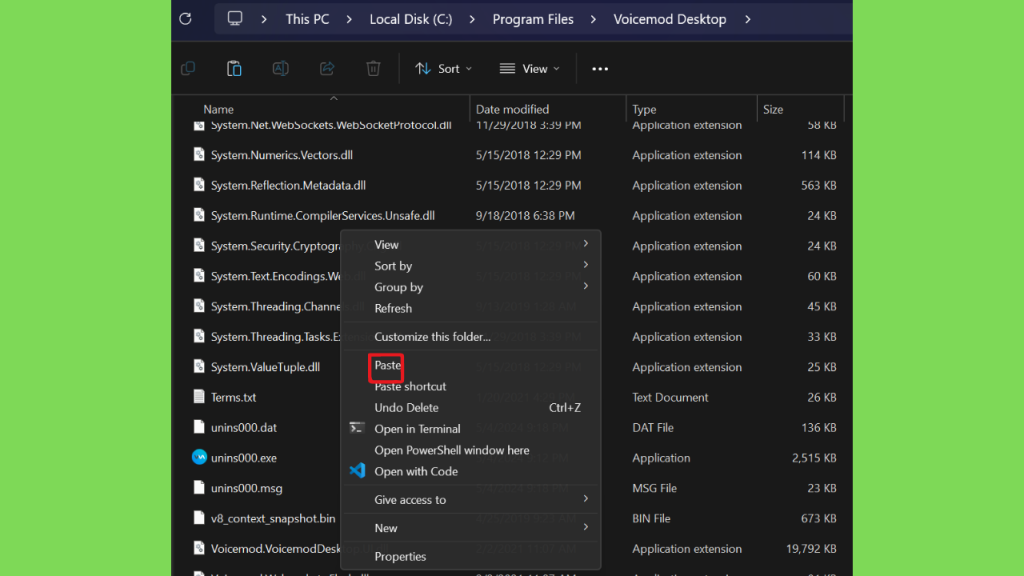Screen dimensions: 1024x576
Task: Sort files by Name column header
Action: (x=218, y=109)
